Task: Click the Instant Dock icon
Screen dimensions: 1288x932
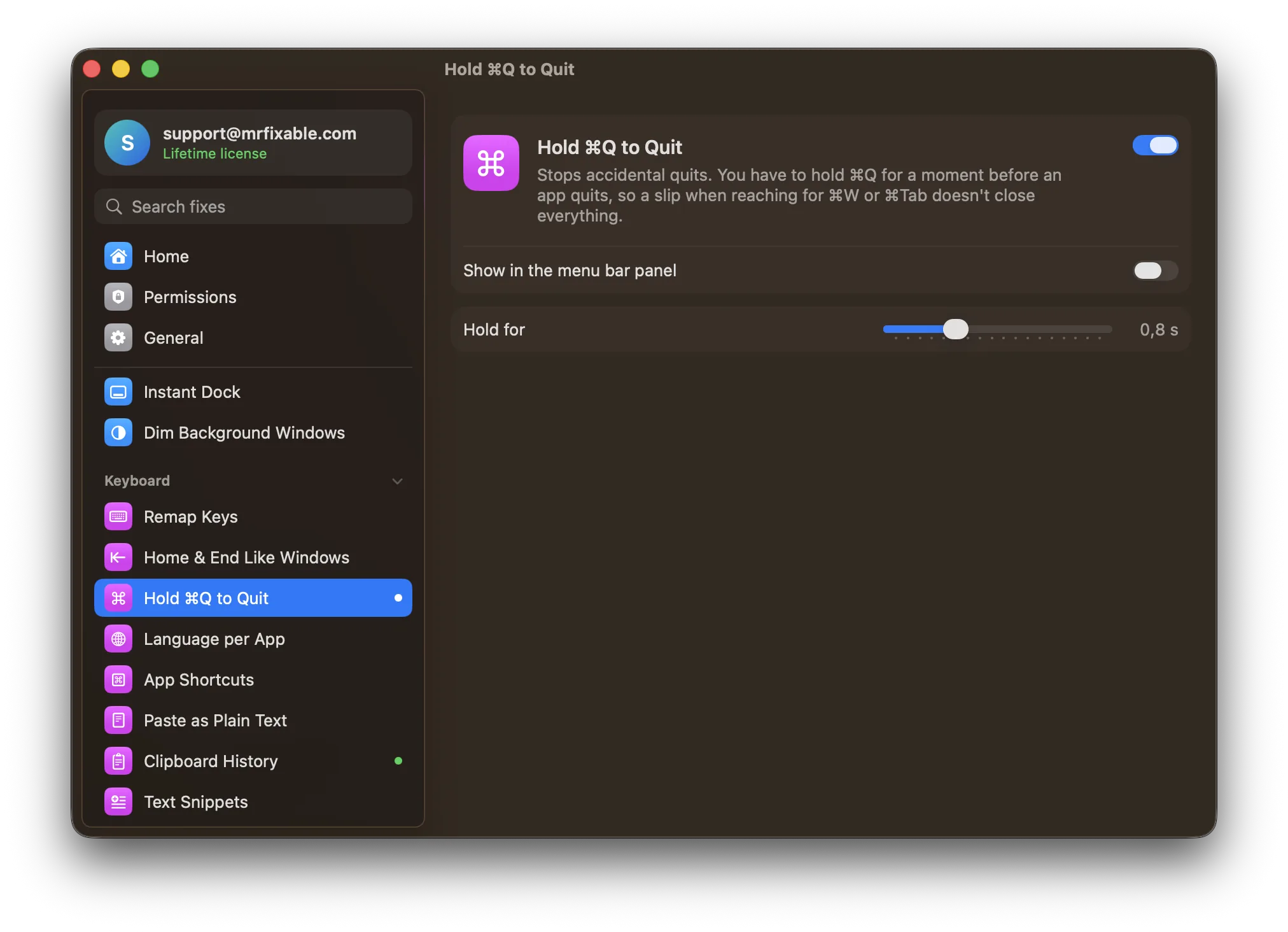Action: 118,392
